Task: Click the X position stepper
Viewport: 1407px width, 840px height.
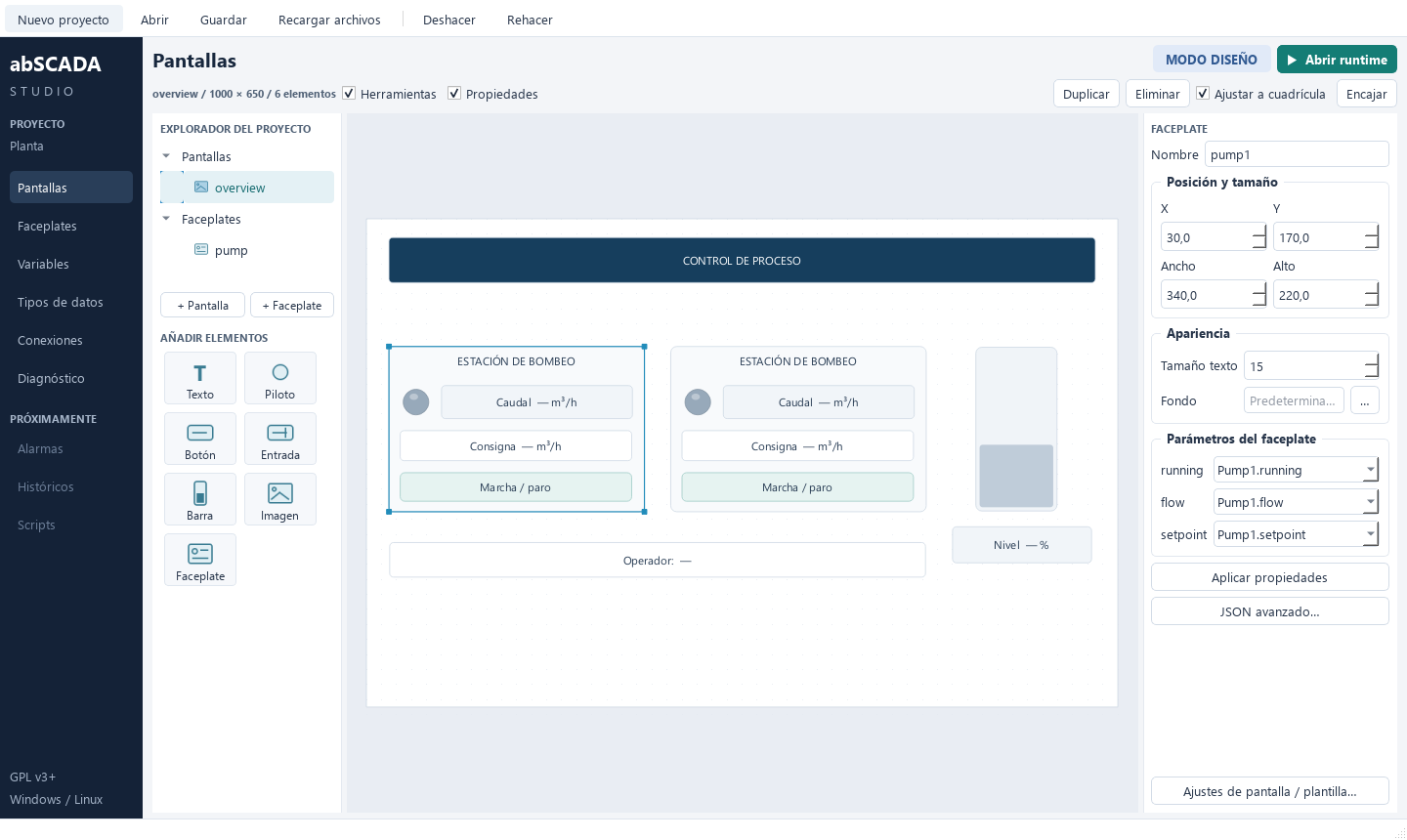Action: coord(1258,237)
